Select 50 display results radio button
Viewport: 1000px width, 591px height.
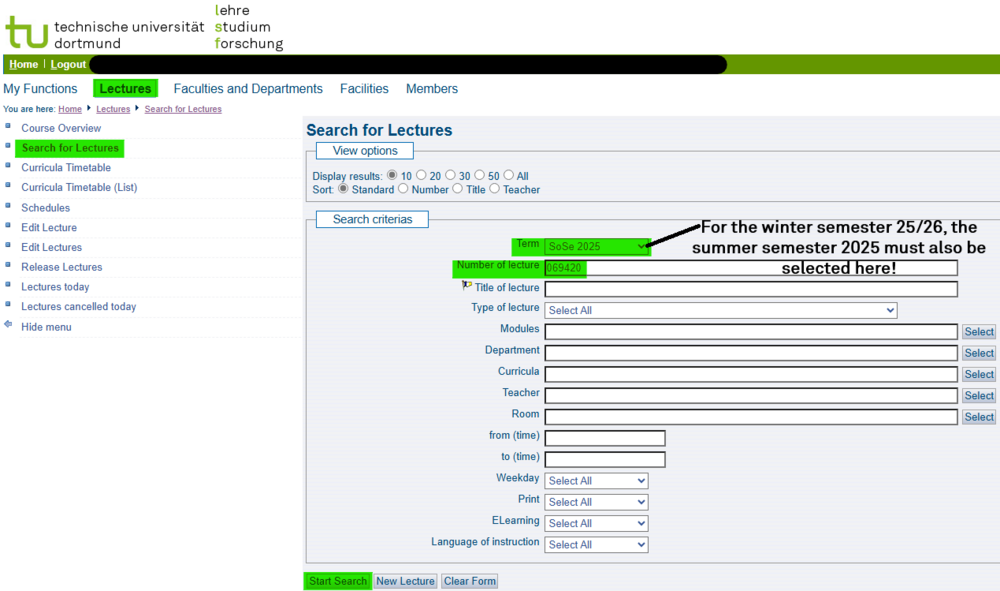[480, 175]
